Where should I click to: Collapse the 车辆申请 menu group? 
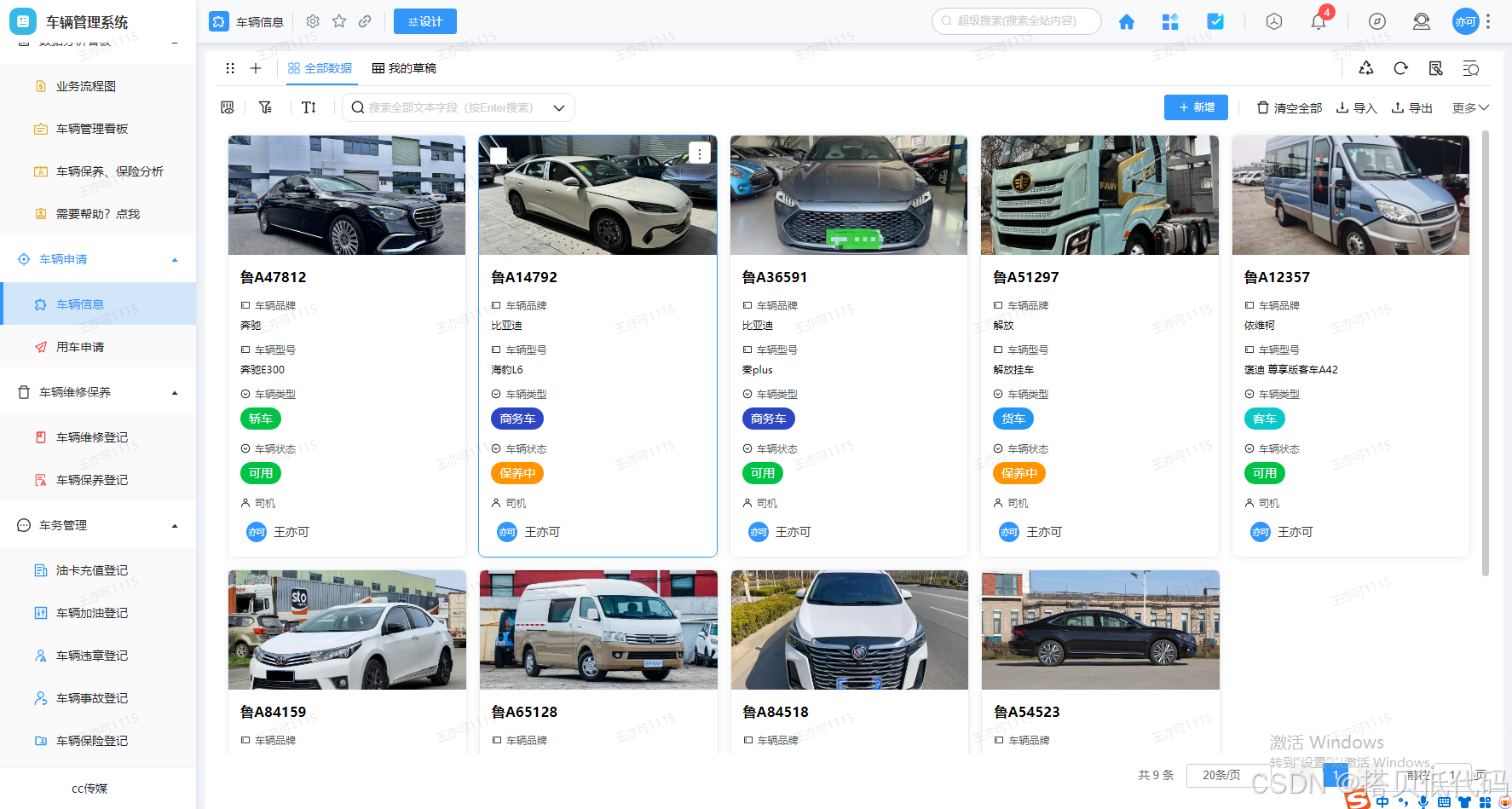coord(175,259)
